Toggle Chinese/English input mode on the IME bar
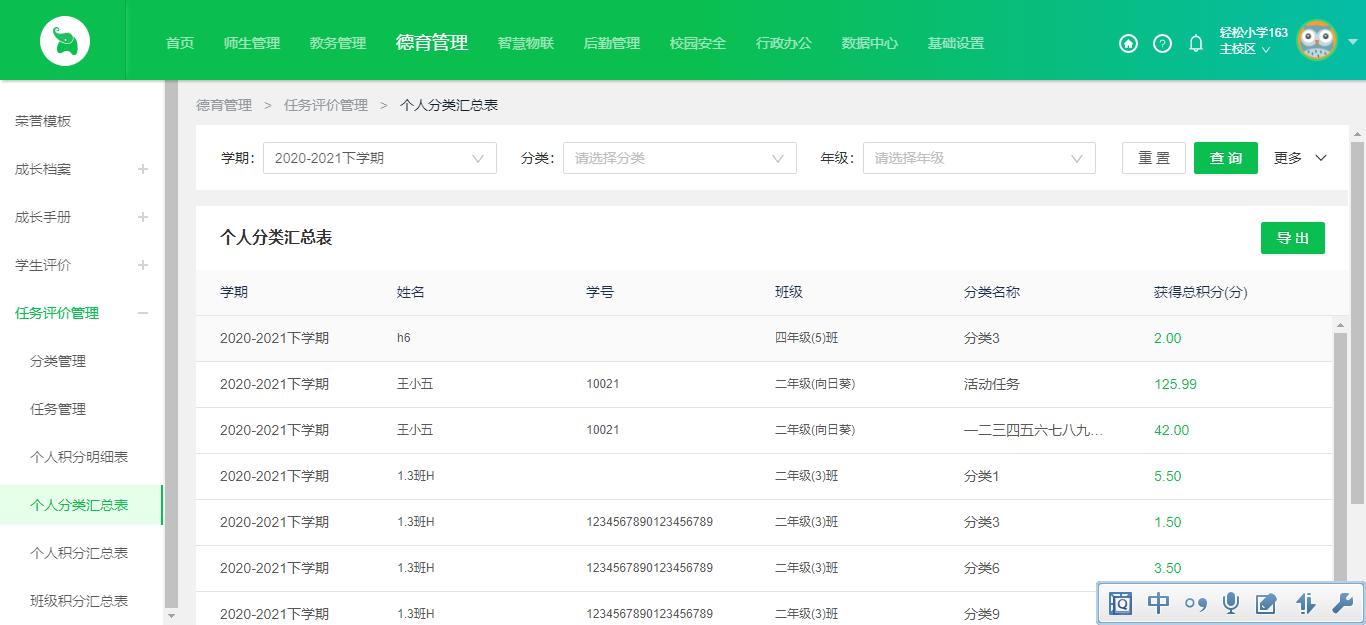The image size is (1366, 625). coord(1157,604)
